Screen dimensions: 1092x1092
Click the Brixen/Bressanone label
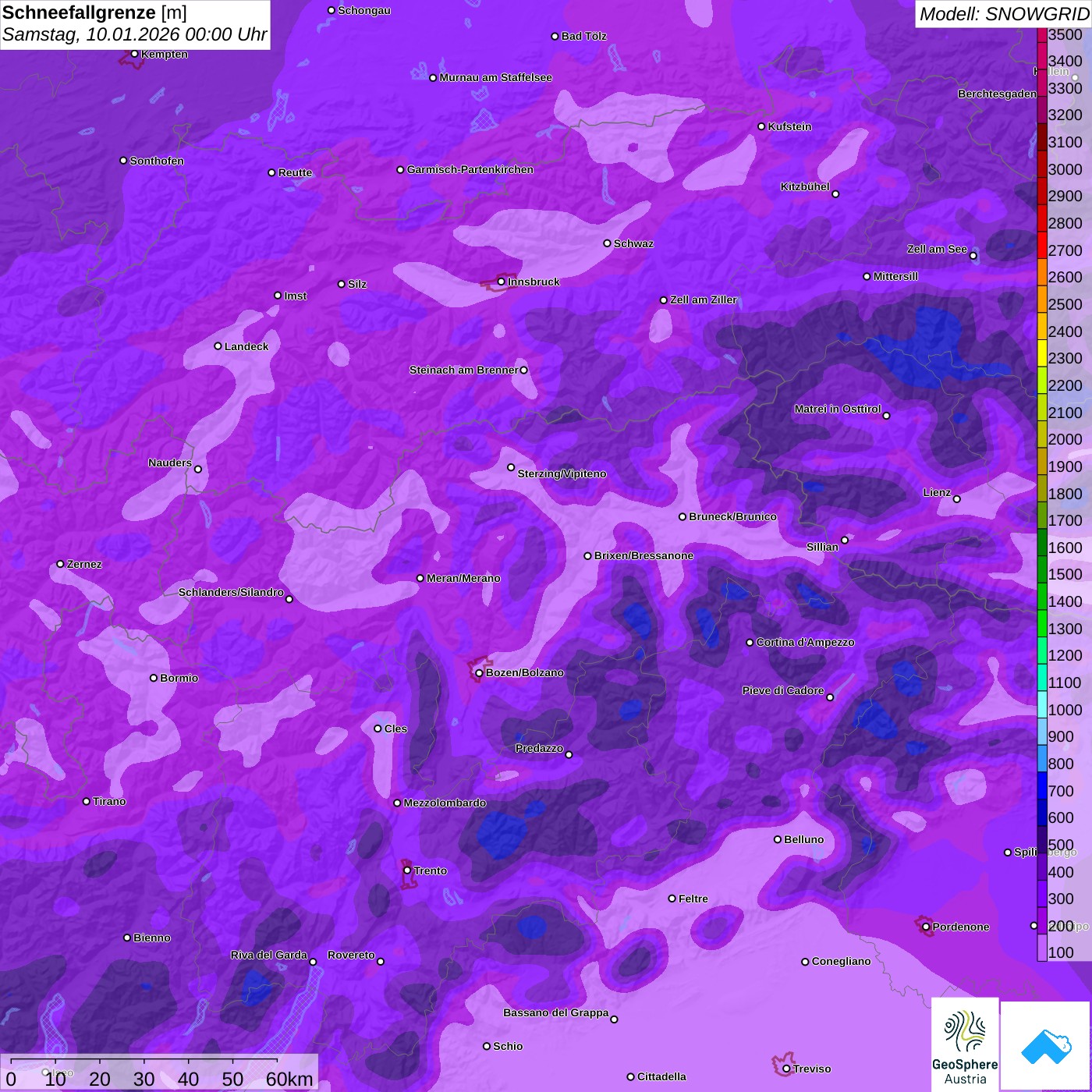(x=644, y=555)
